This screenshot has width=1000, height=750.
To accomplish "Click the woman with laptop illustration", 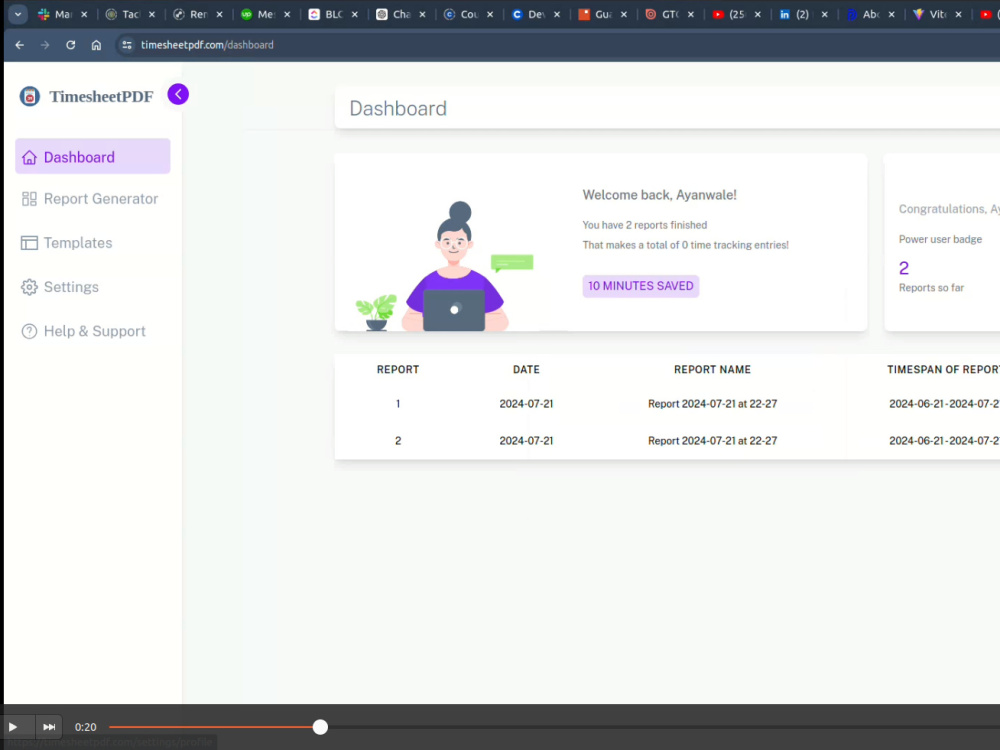I will coord(454,267).
